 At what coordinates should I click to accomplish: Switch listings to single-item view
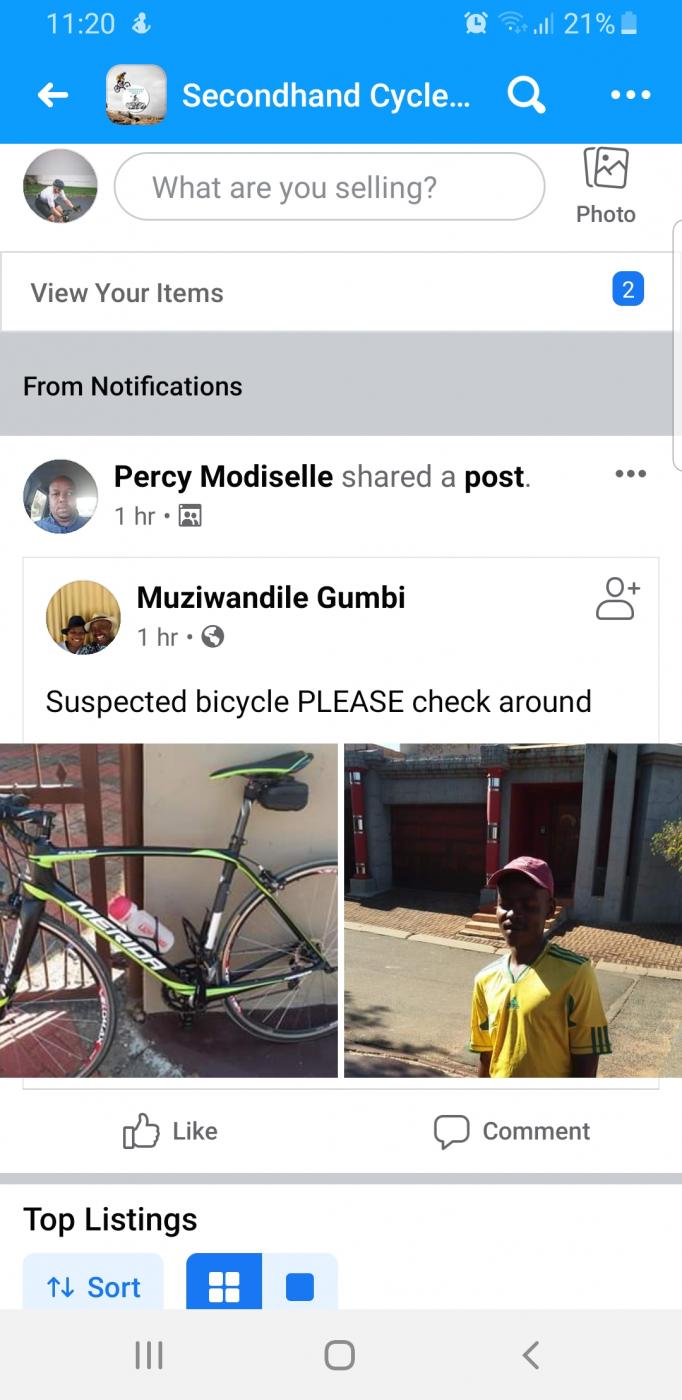pyautogui.click(x=300, y=1286)
